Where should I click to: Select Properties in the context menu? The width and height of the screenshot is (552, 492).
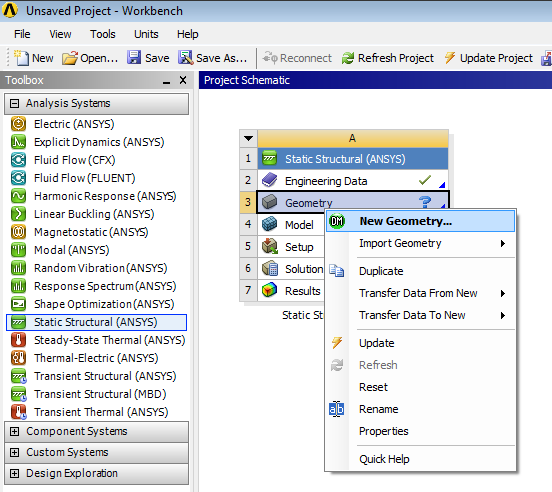point(420,431)
